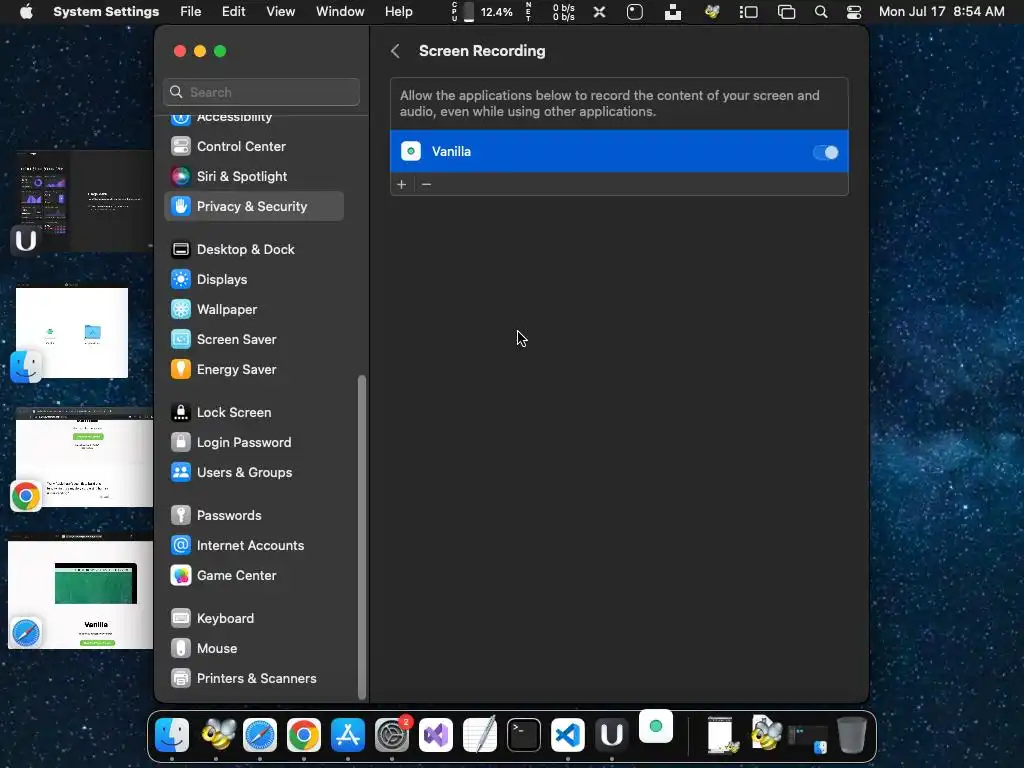
Task: Launch Google Chrome from the Dock
Action: click(304, 735)
